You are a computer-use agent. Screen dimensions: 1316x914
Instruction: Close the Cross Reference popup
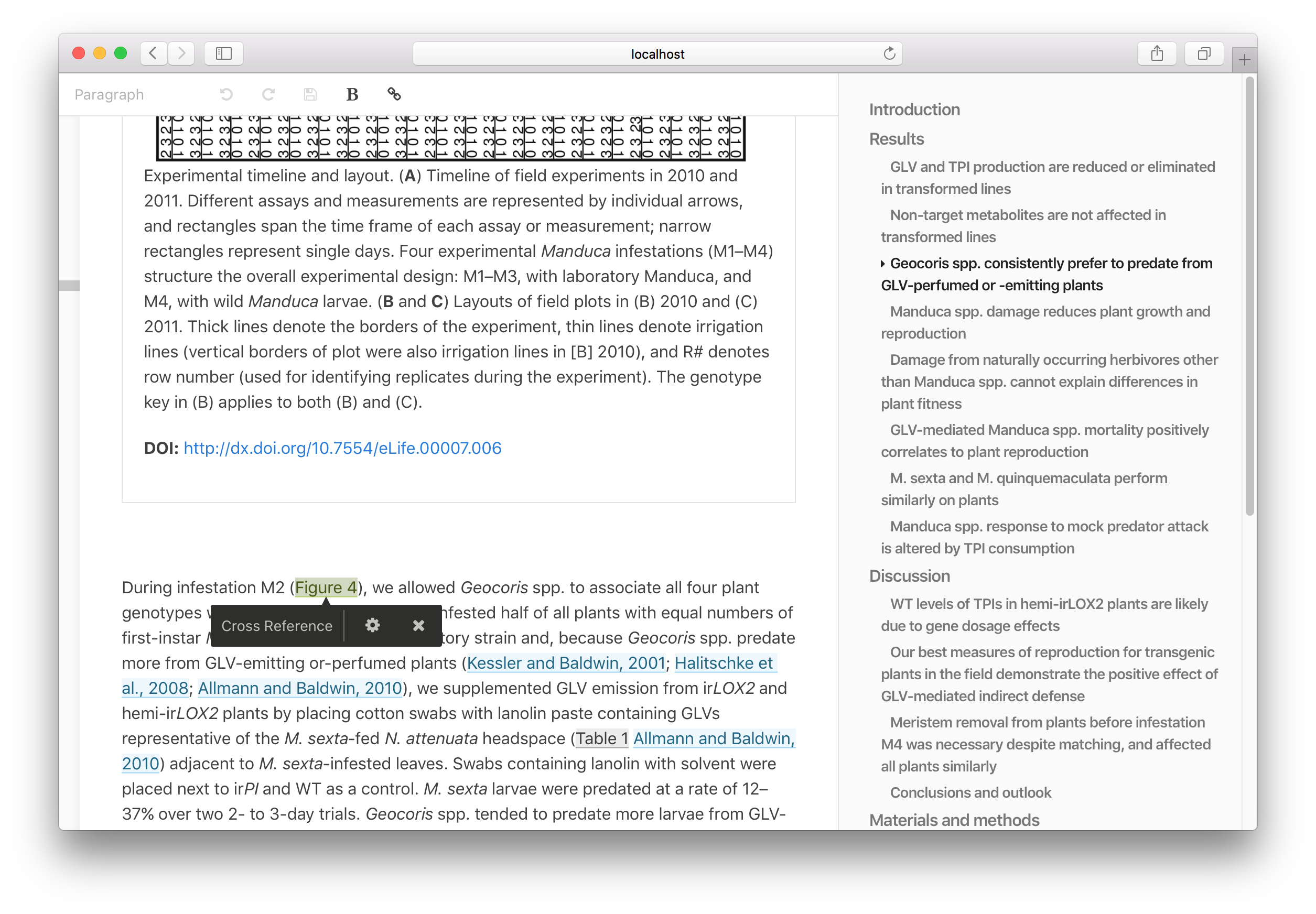point(419,625)
